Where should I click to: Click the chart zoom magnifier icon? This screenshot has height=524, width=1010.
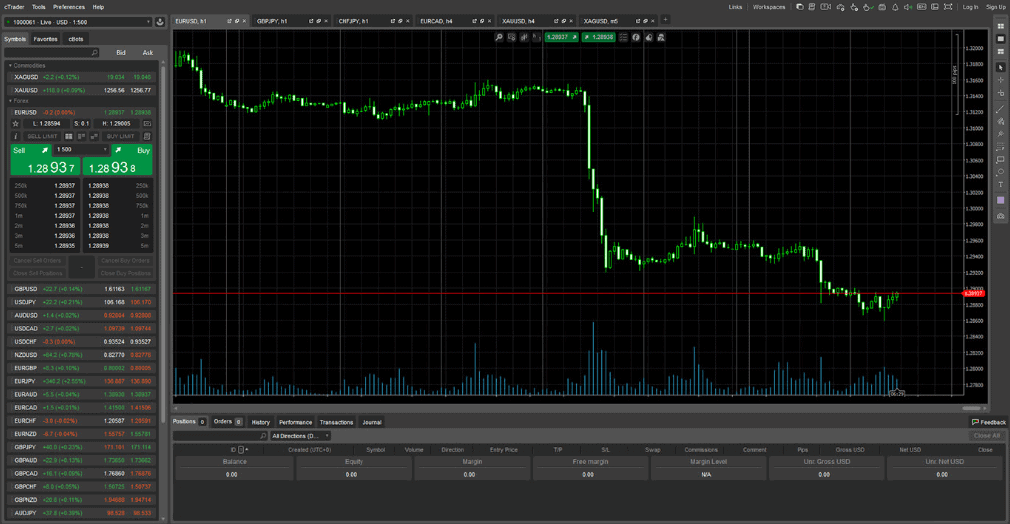click(x=499, y=37)
